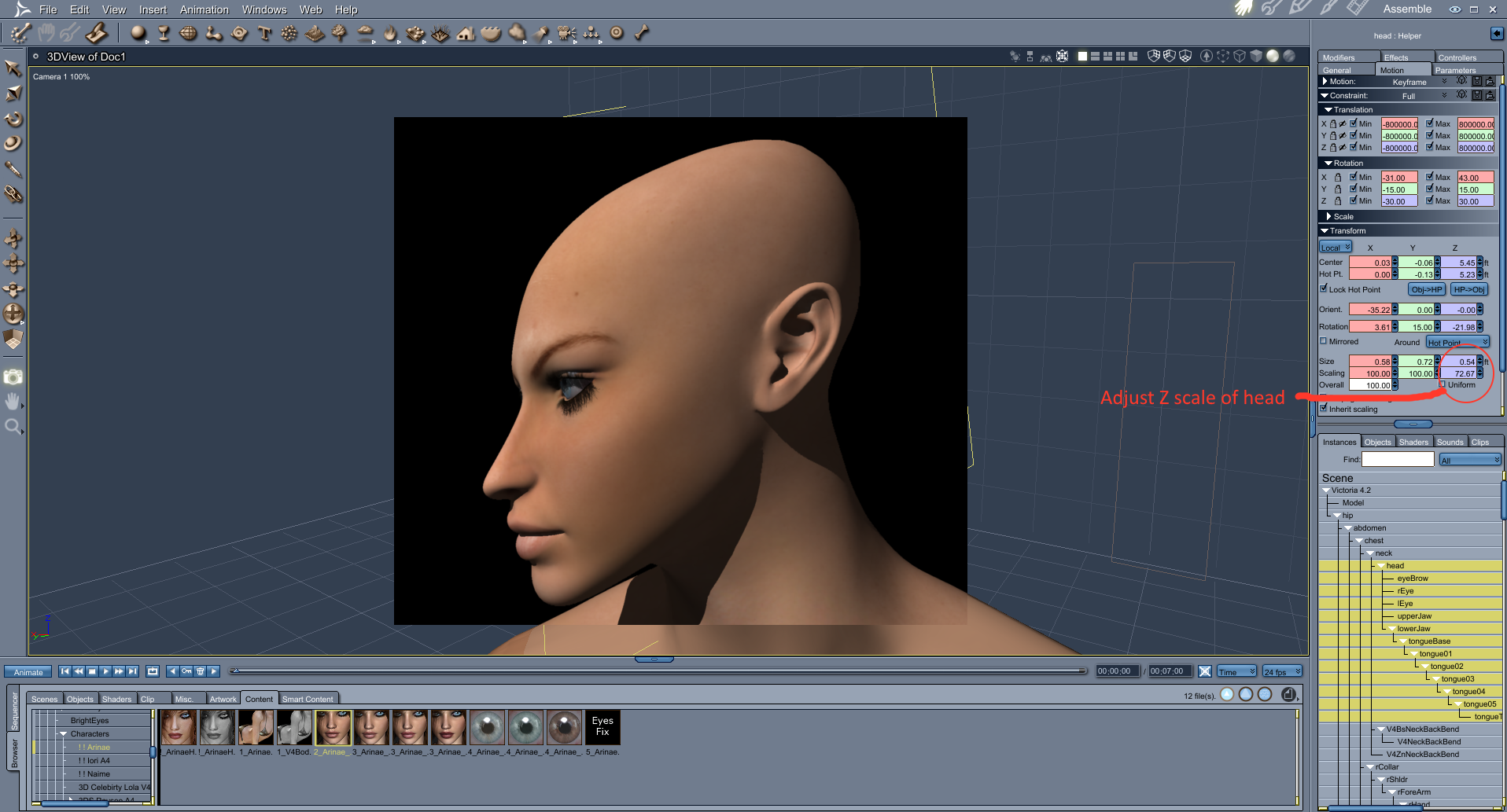The width and height of the screenshot is (1507, 812).
Task: Click the Obj->HP button
Action: 1427,289
